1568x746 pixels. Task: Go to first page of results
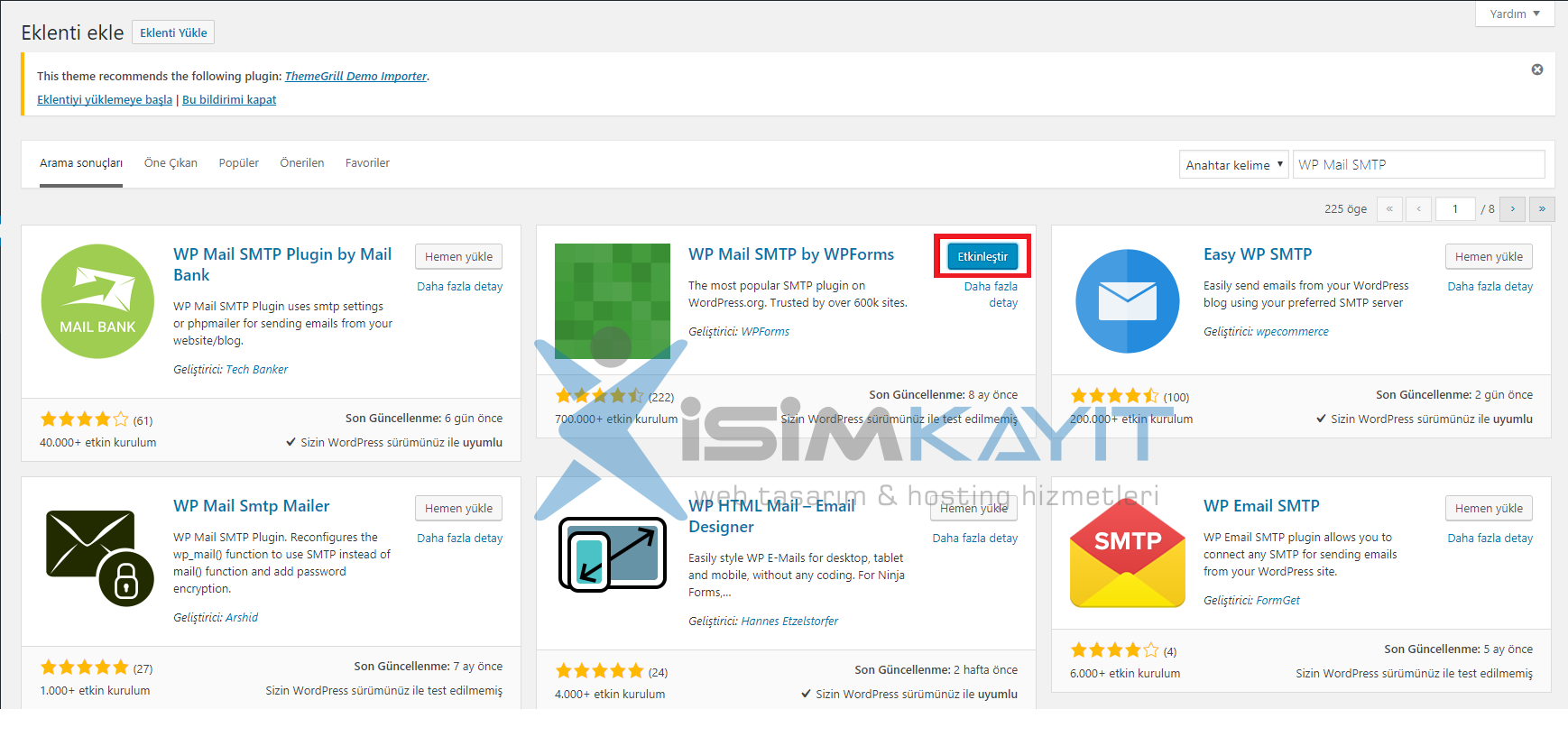click(x=1389, y=209)
